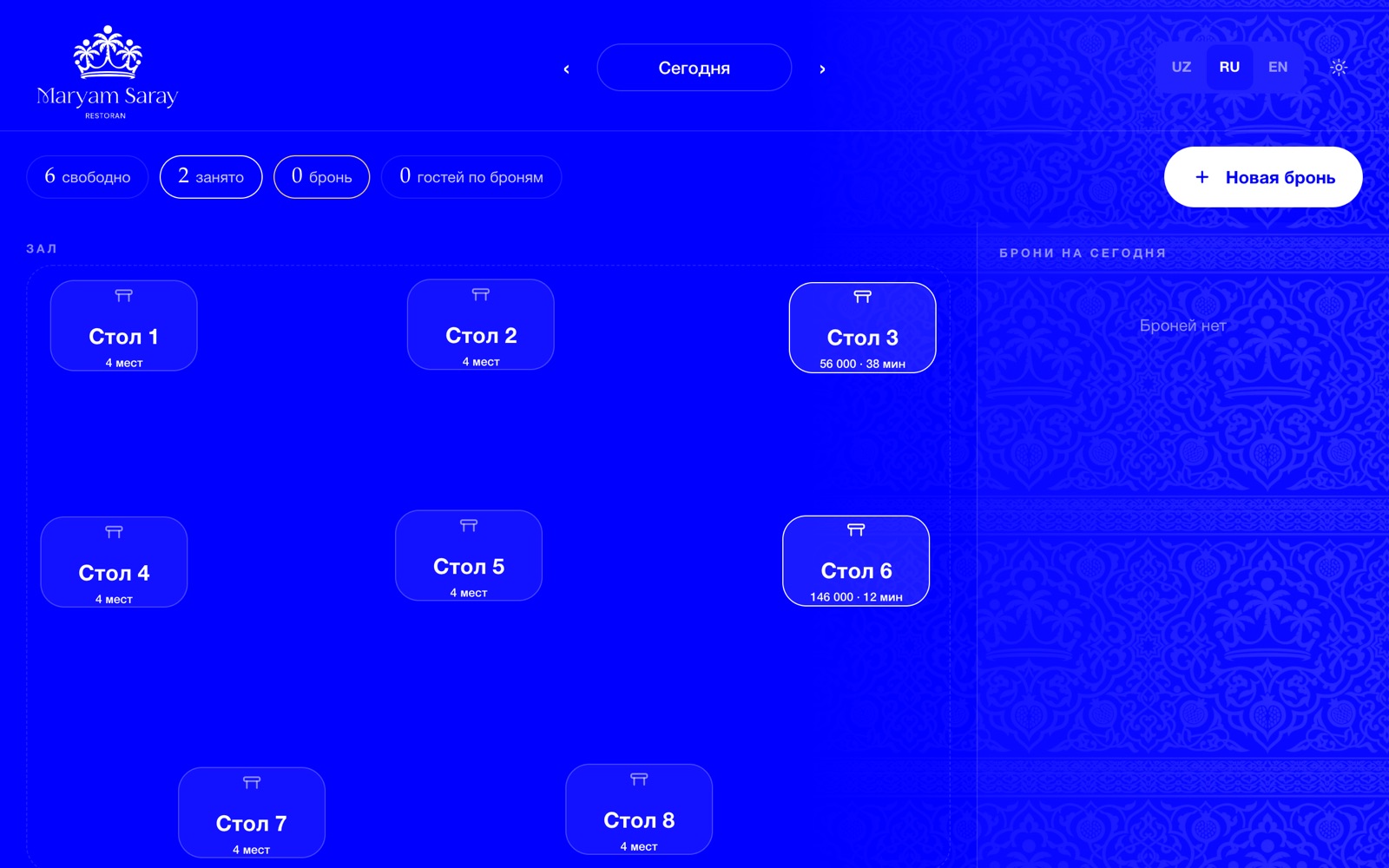Click the 146 000 · 12 мин text
The width and height of the screenshot is (1389, 868).
856,597
